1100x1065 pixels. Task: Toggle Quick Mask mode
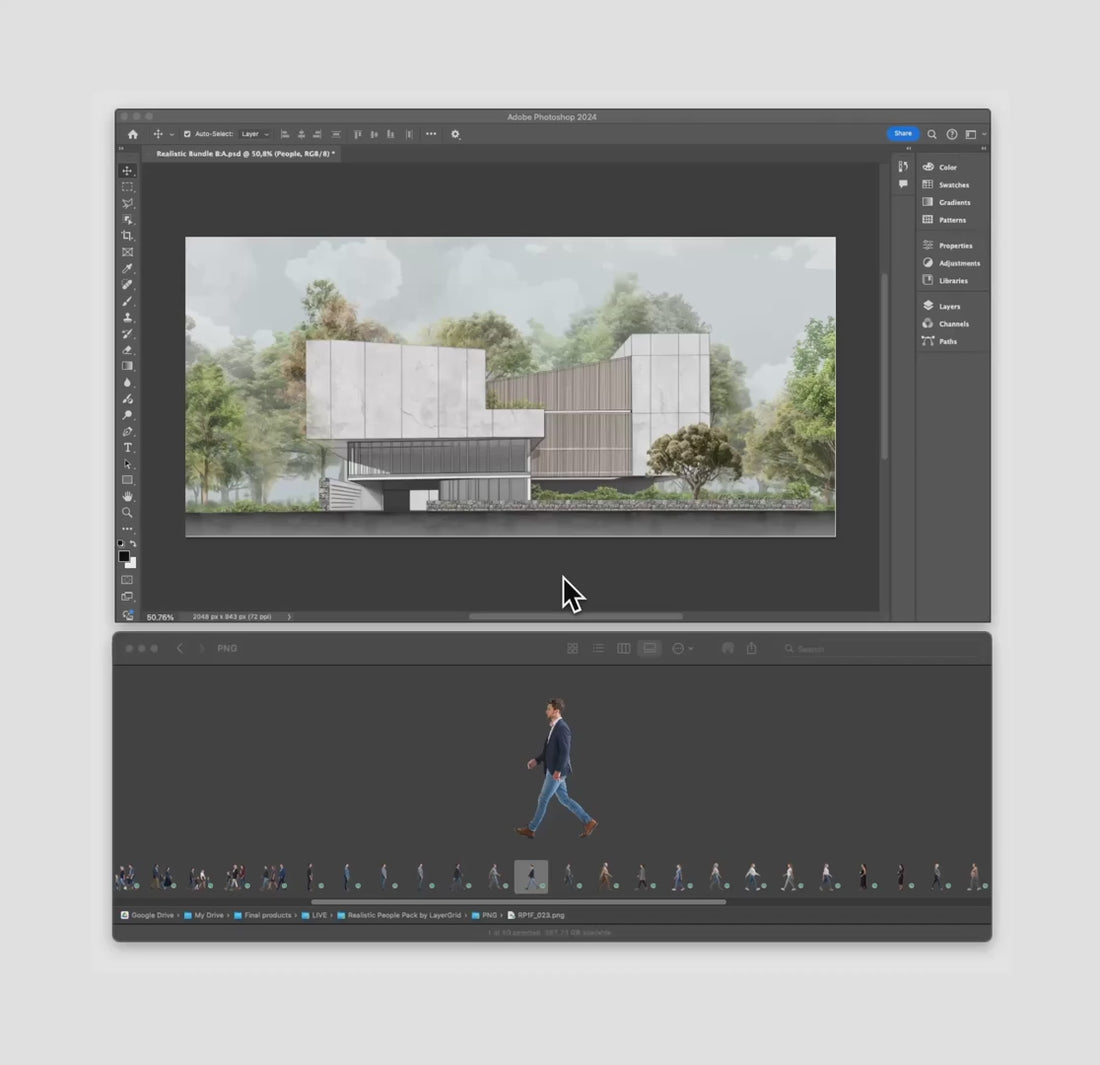(x=127, y=580)
